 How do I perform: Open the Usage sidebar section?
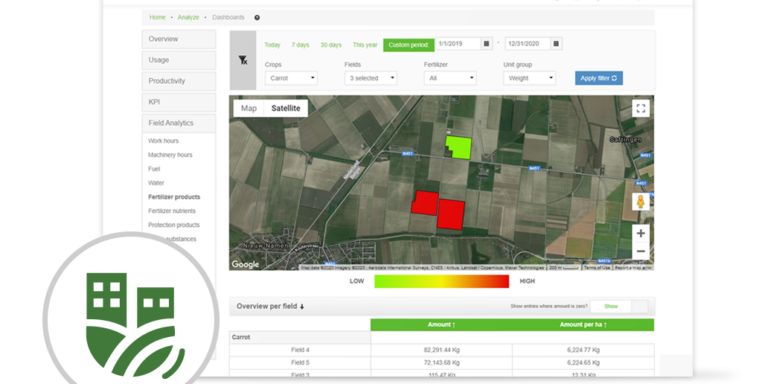coord(179,60)
